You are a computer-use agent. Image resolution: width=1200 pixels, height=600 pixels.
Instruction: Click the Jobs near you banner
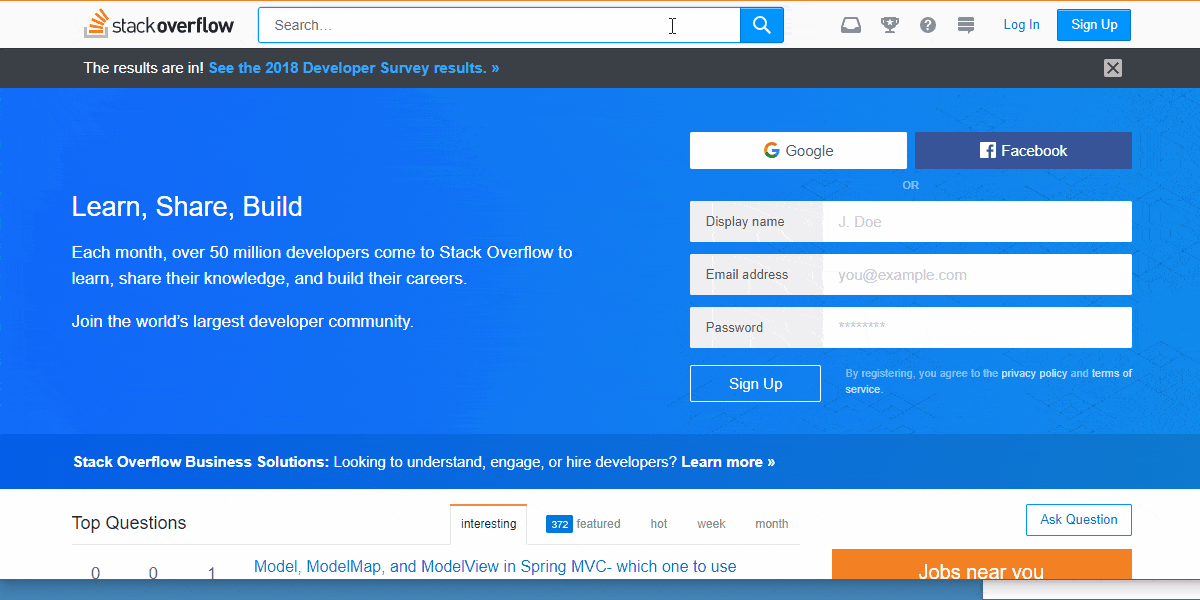pyautogui.click(x=981, y=565)
